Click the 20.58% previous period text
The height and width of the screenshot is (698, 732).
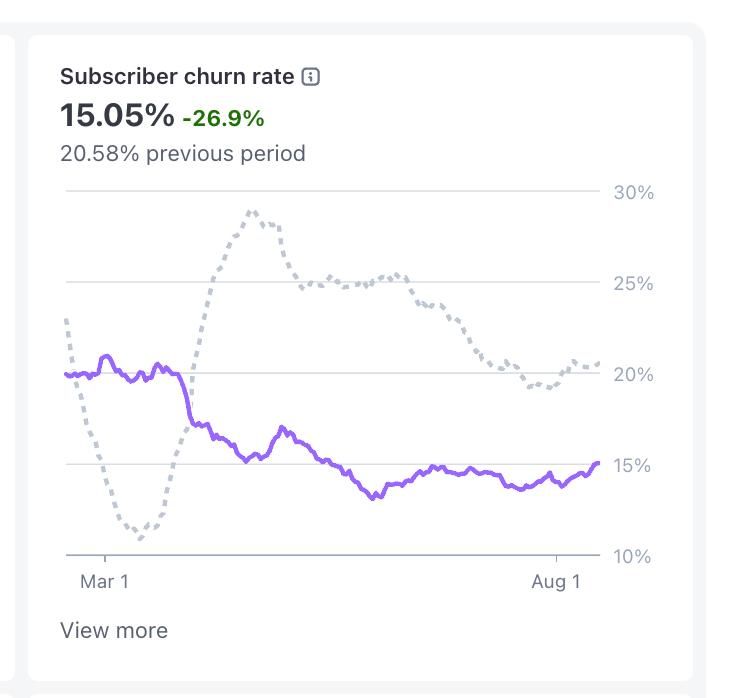(x=183, y=153)
